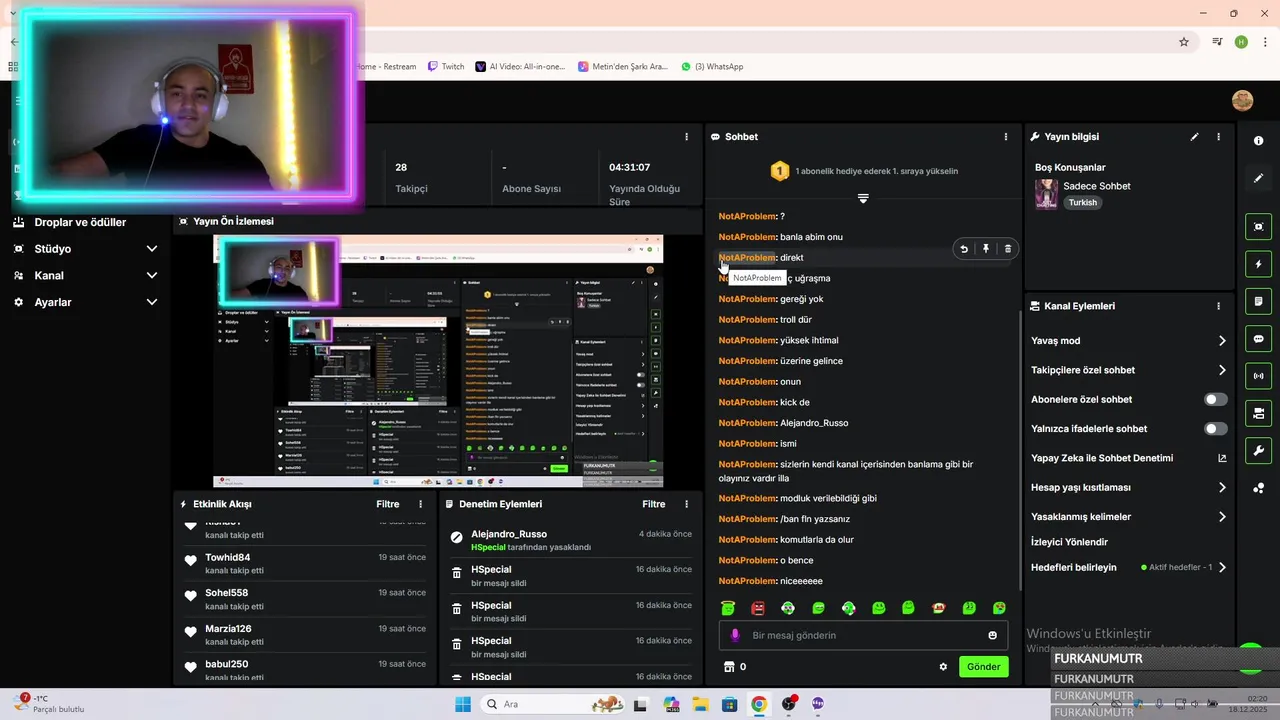Bookmark this page with star icon
The image size is (1280, 720).
point(1184,42)
